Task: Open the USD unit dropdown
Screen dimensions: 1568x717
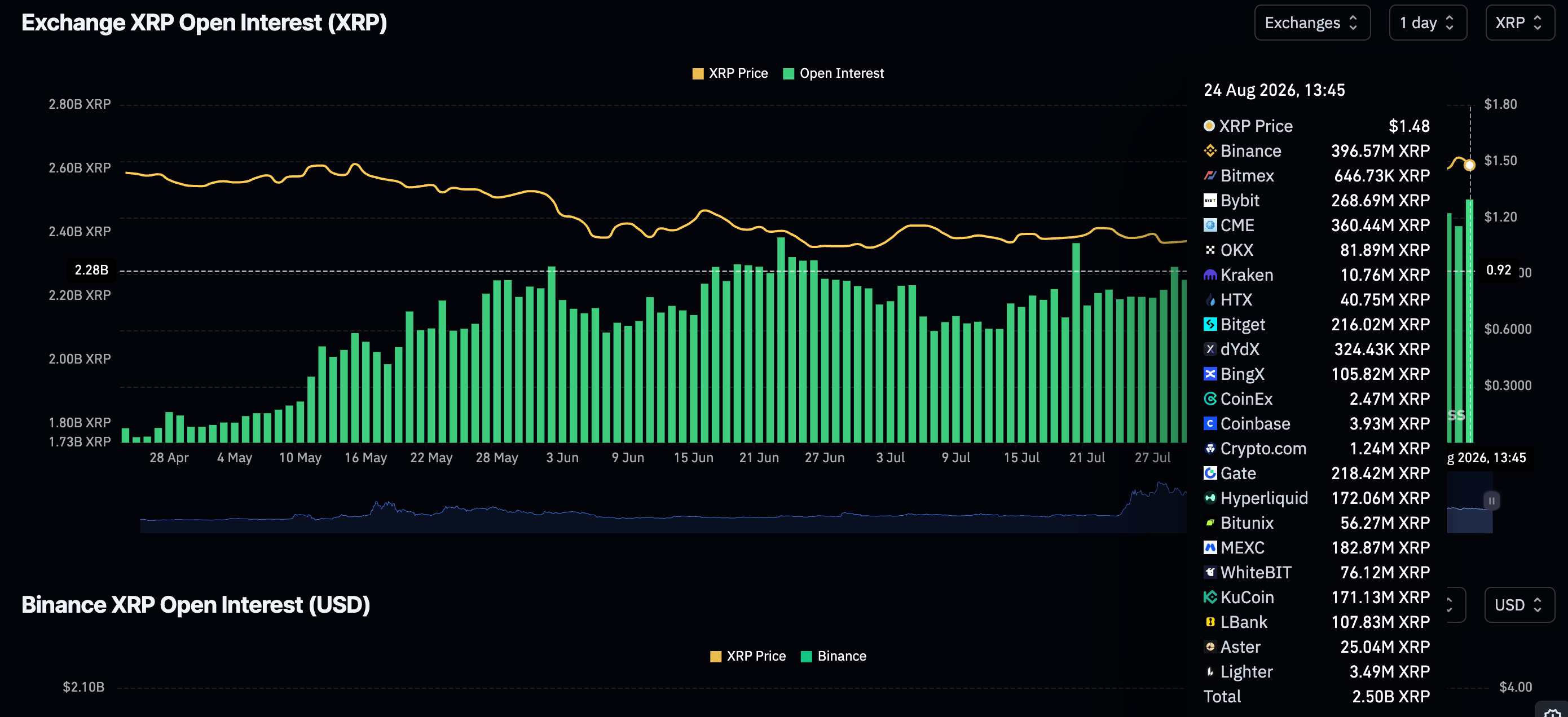Action: (1519, 605)
